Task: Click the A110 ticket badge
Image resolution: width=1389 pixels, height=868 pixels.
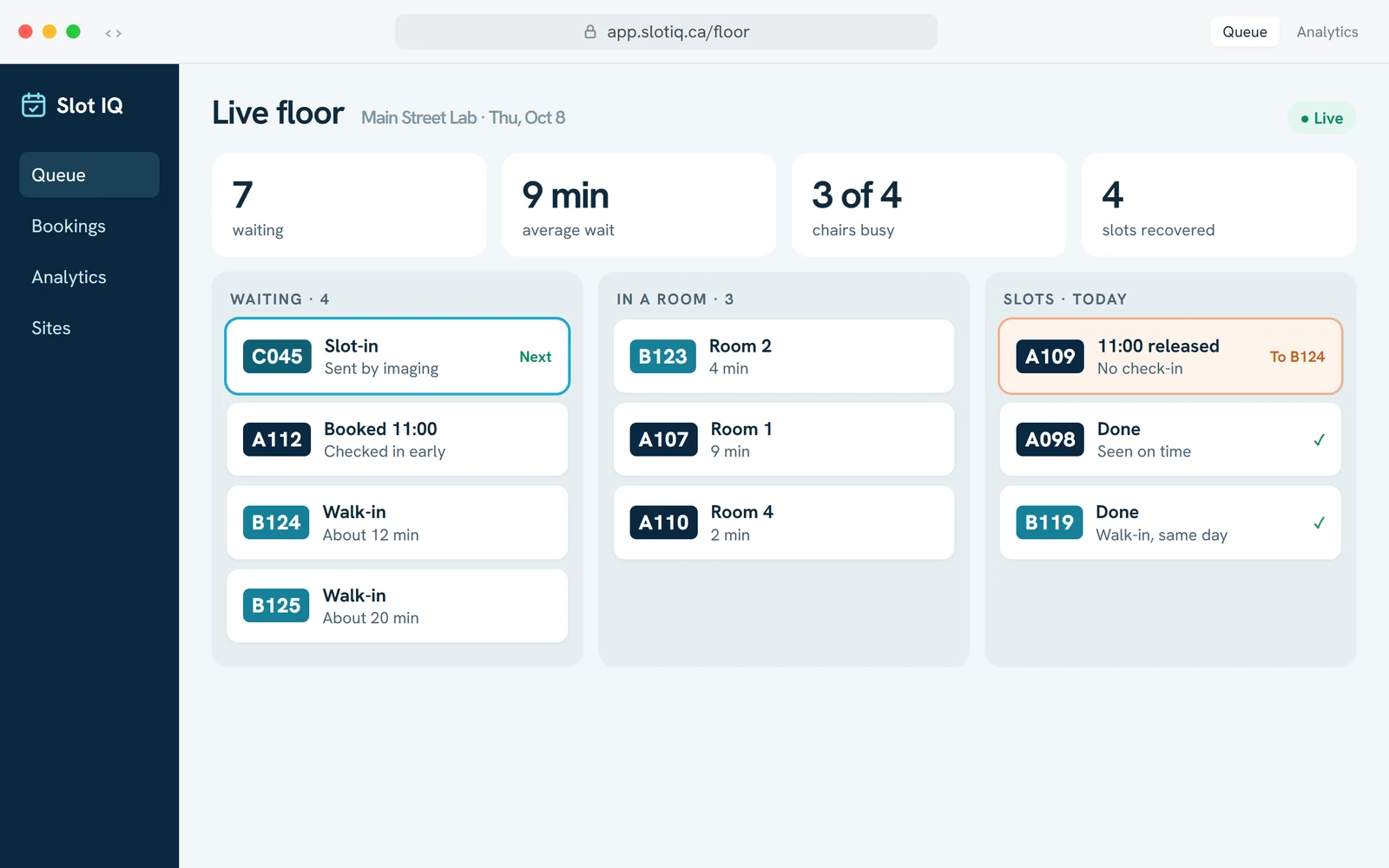Action: (663, 523)
